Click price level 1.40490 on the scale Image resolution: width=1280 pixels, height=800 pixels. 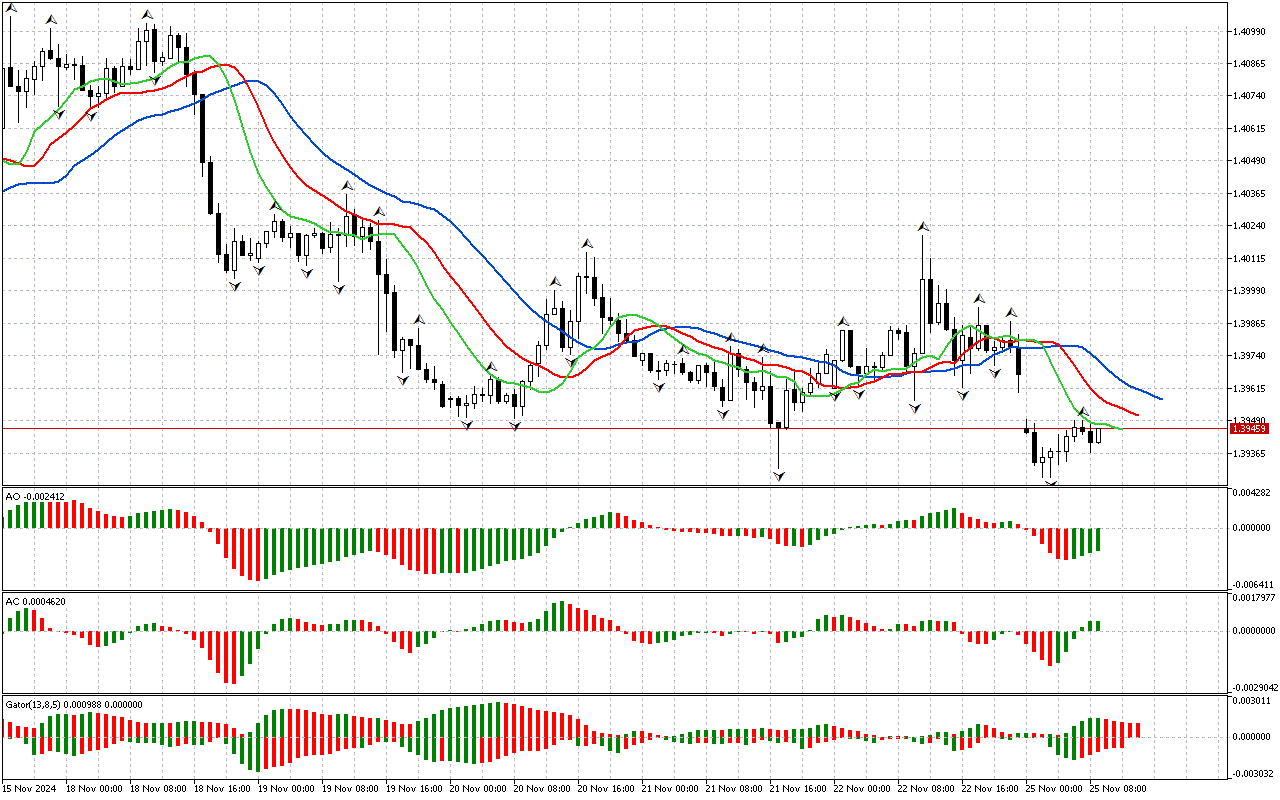point(1251,161)
